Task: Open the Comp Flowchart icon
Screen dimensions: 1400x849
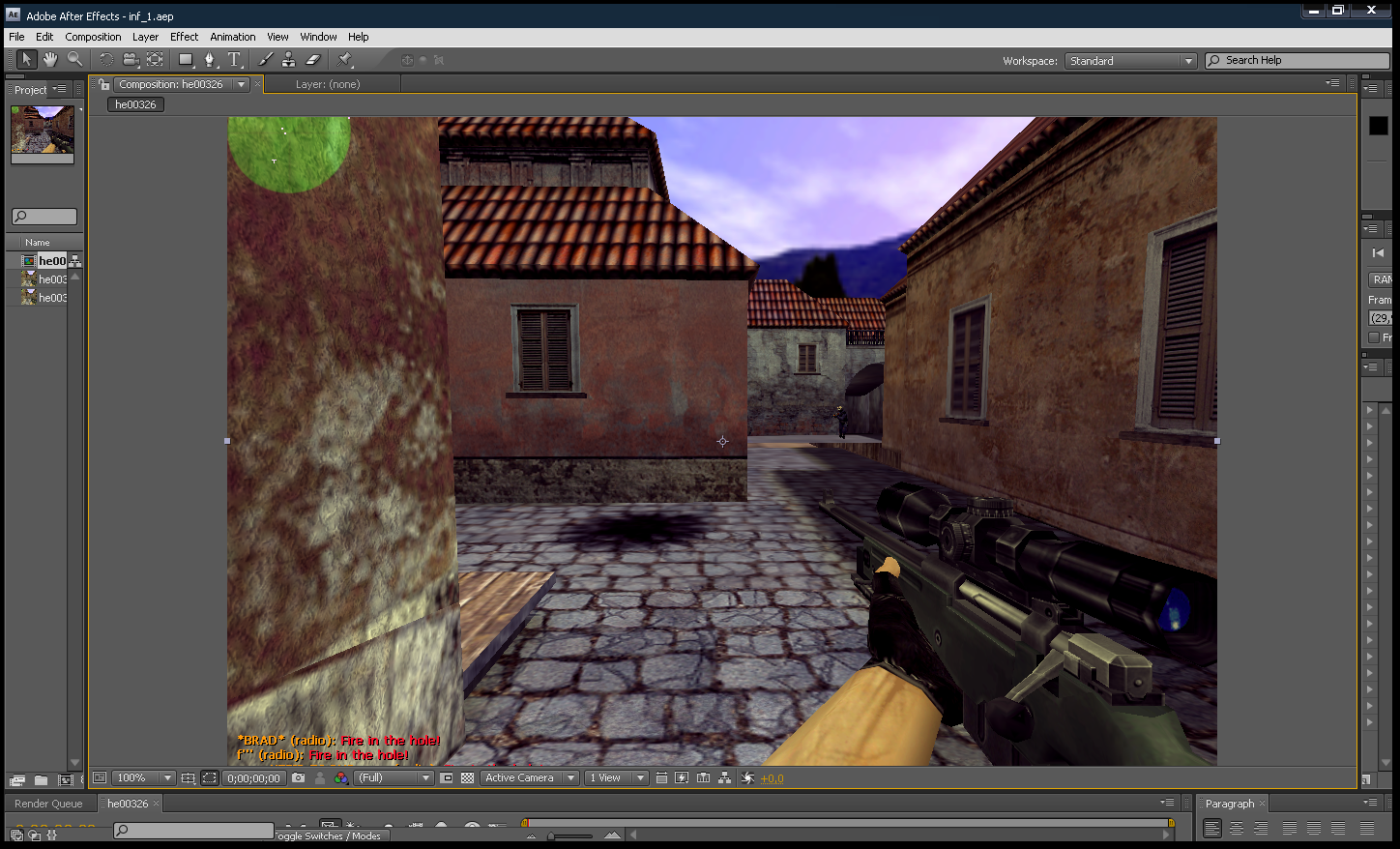Action: pyautogui.click(x=724, y=777)
